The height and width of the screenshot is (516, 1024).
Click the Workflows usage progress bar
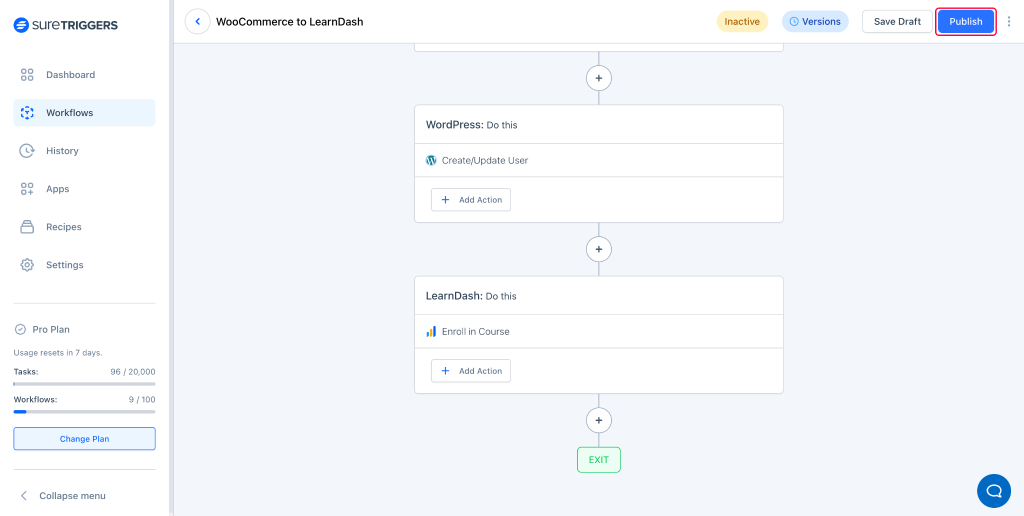point(84,411)
